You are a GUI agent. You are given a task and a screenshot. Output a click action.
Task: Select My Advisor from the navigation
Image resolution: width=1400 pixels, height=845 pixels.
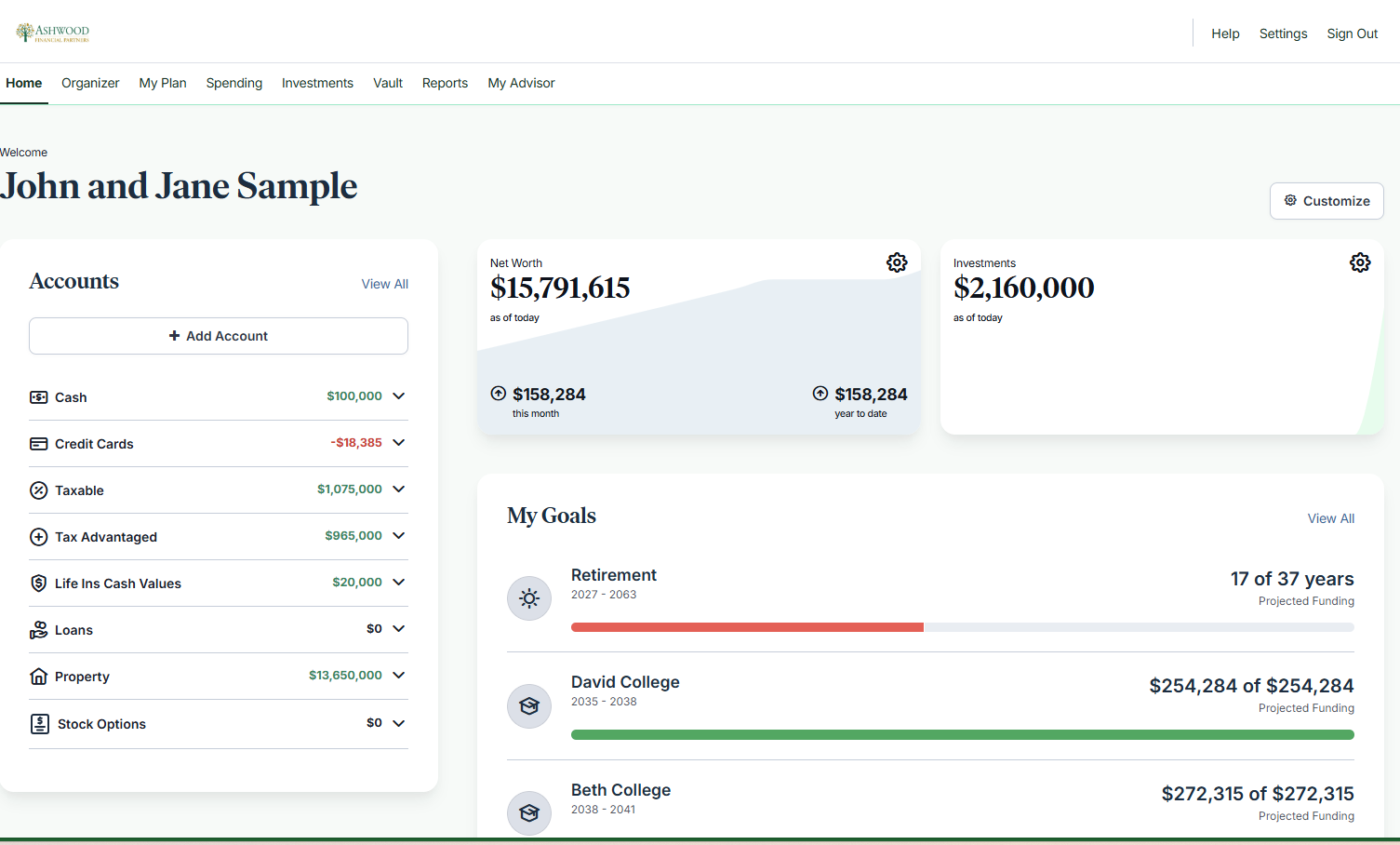[x=521, y=83]
